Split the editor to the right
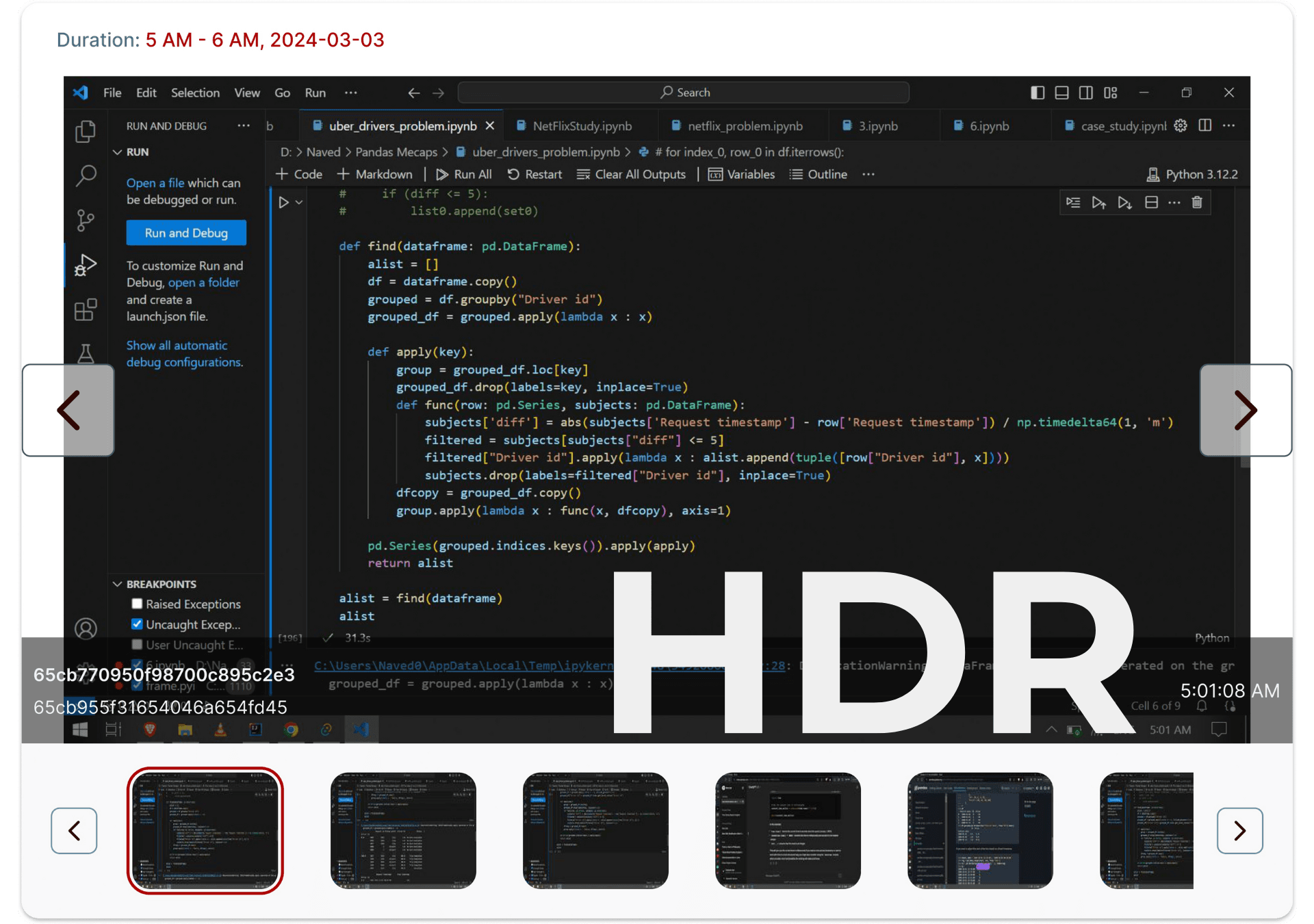The height and width of the screenshot is (924, 1314). coord(1205,125)
